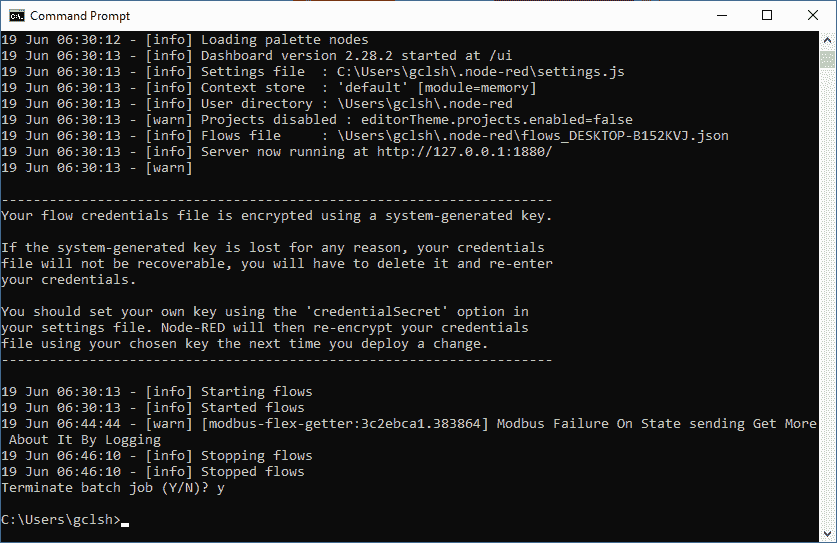This screenshot has width=837, height=543.
Task: Click the settings.js file path text
Action: (x=480, y=72)
